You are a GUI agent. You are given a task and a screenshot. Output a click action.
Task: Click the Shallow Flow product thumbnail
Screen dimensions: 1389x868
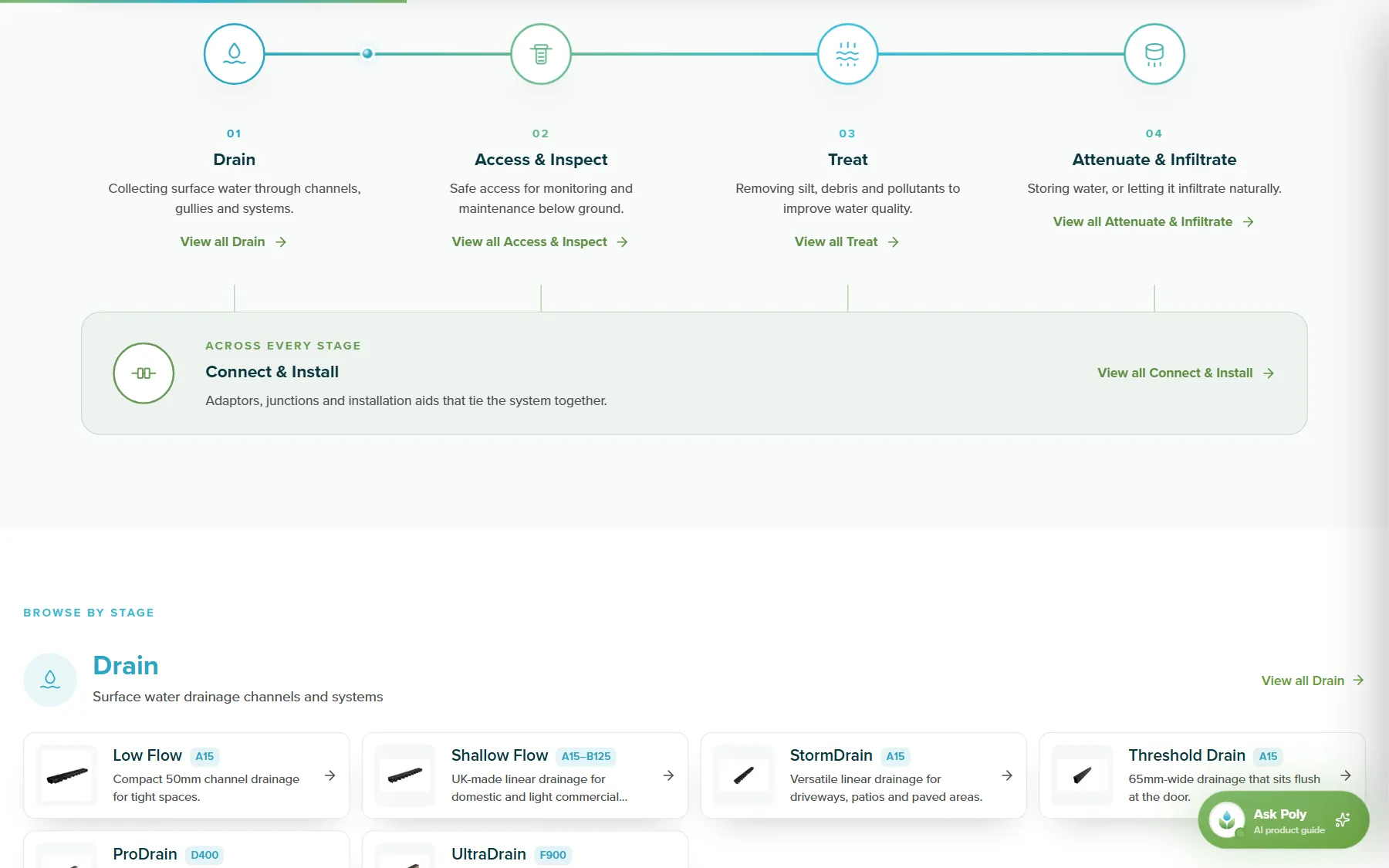coord(405,775)
